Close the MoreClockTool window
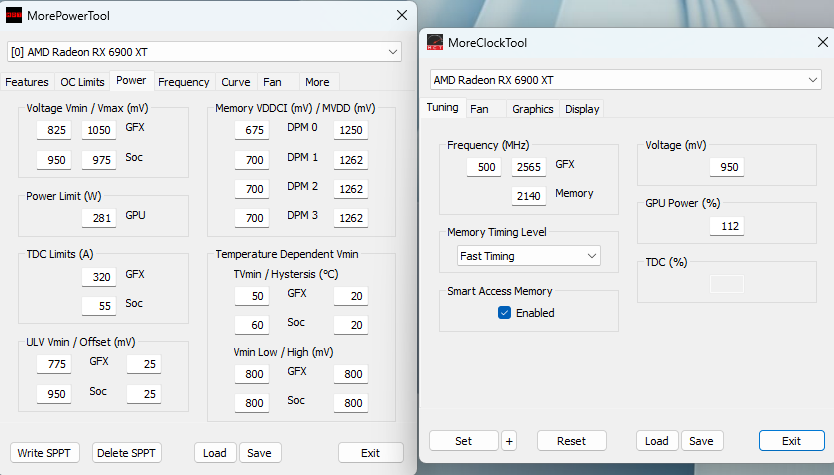 tap(822, 42)
